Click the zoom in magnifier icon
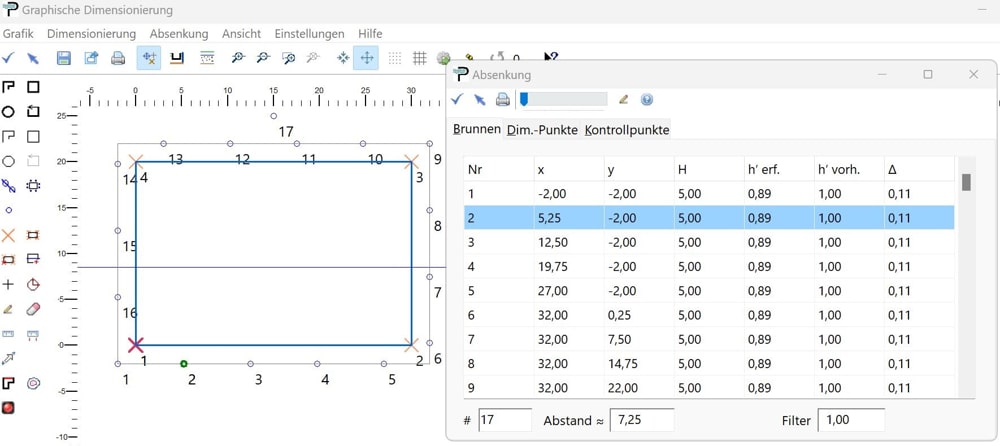 click(x=238, y=58)
